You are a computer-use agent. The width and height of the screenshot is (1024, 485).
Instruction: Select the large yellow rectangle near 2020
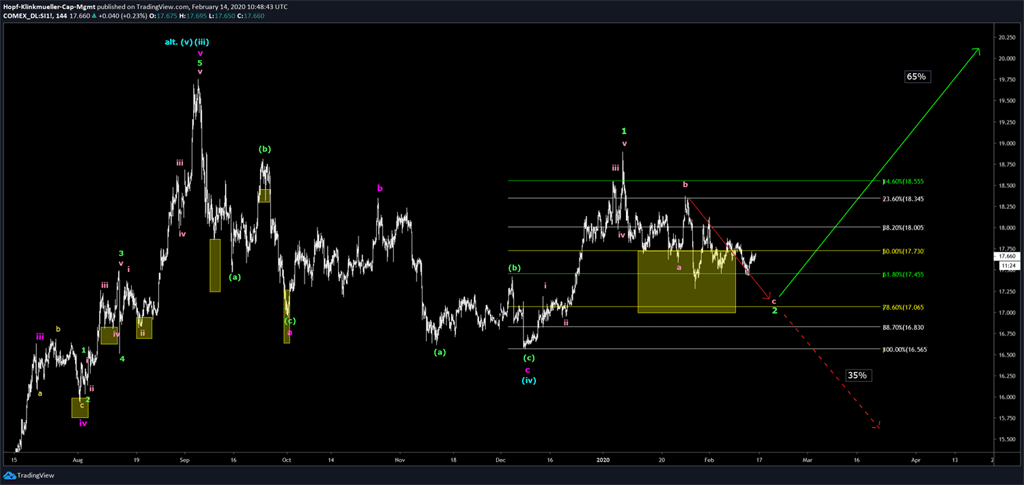tap(686, 281)
